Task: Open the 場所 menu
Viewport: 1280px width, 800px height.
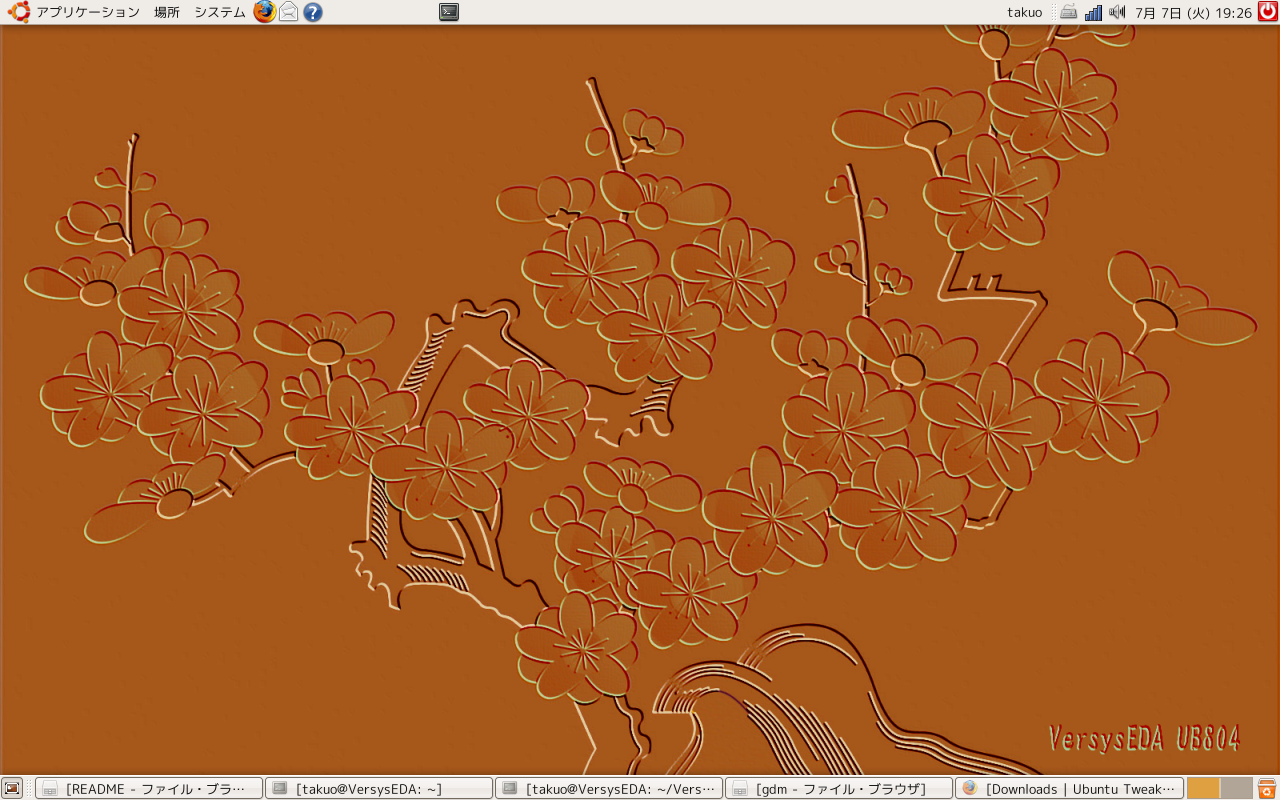Action: coord(167,12)
